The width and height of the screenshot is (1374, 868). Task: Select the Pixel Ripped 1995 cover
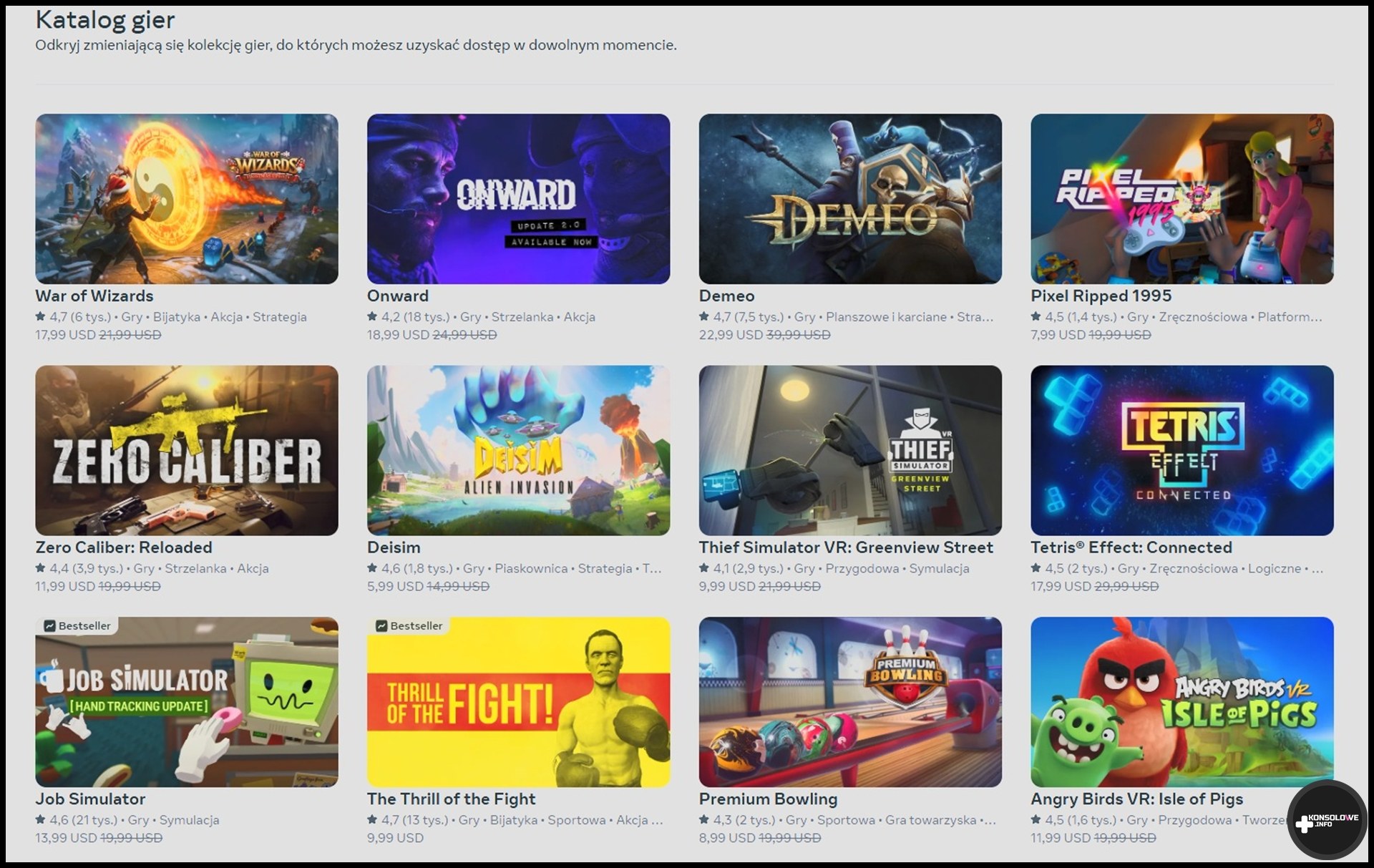(x=1181, y=198)
